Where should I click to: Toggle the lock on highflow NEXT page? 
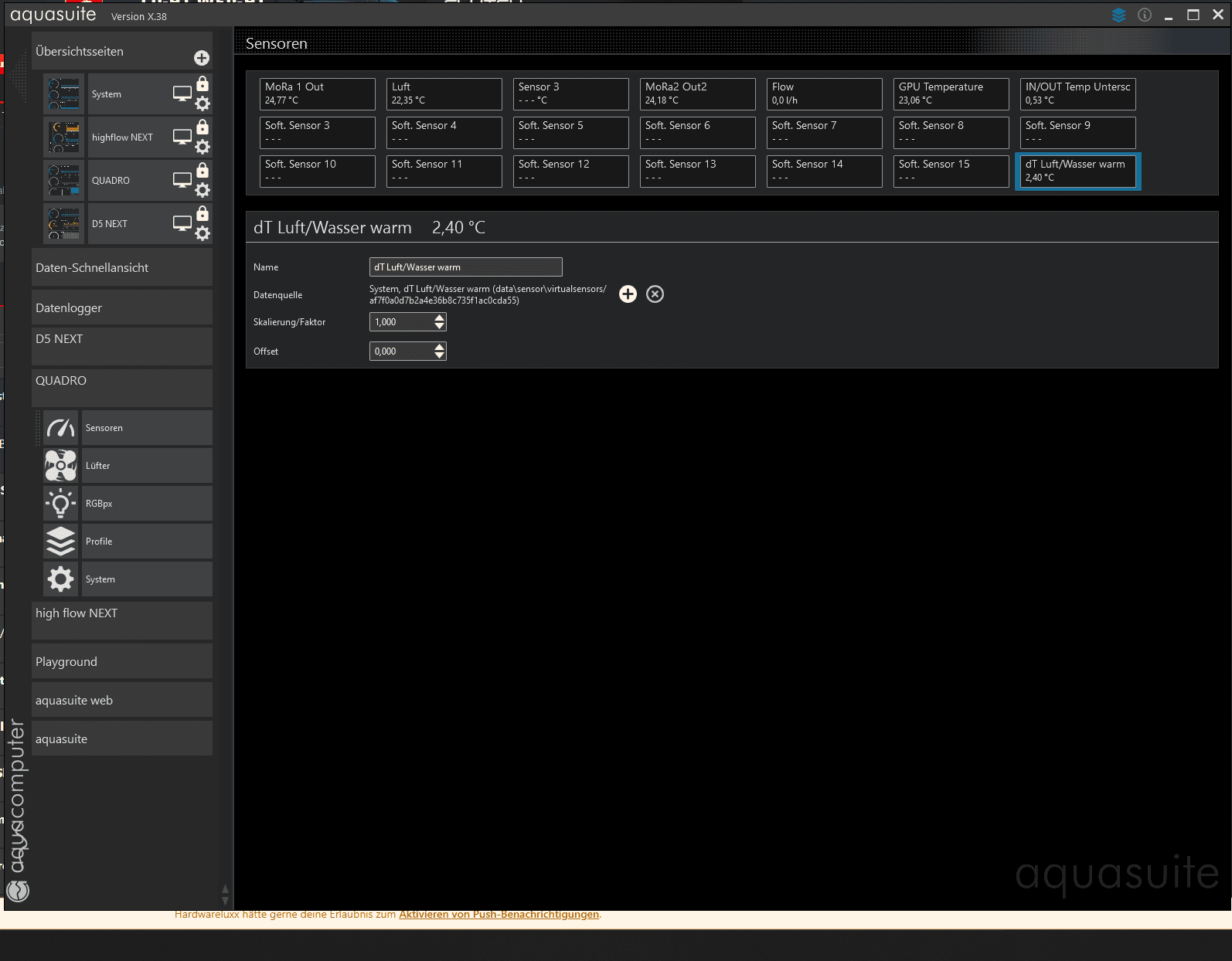(x=202, y=127)
